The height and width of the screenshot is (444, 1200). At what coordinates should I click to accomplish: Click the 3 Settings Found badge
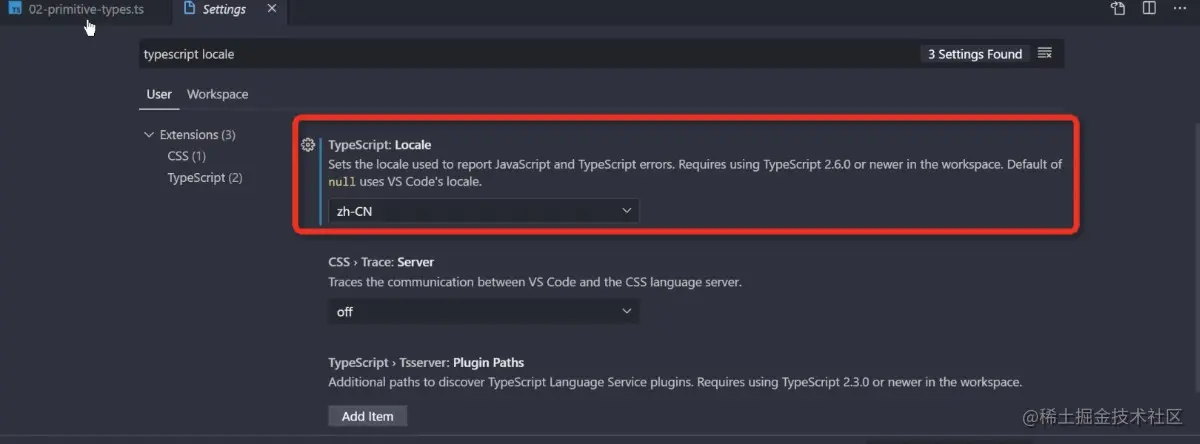point(974,54)
